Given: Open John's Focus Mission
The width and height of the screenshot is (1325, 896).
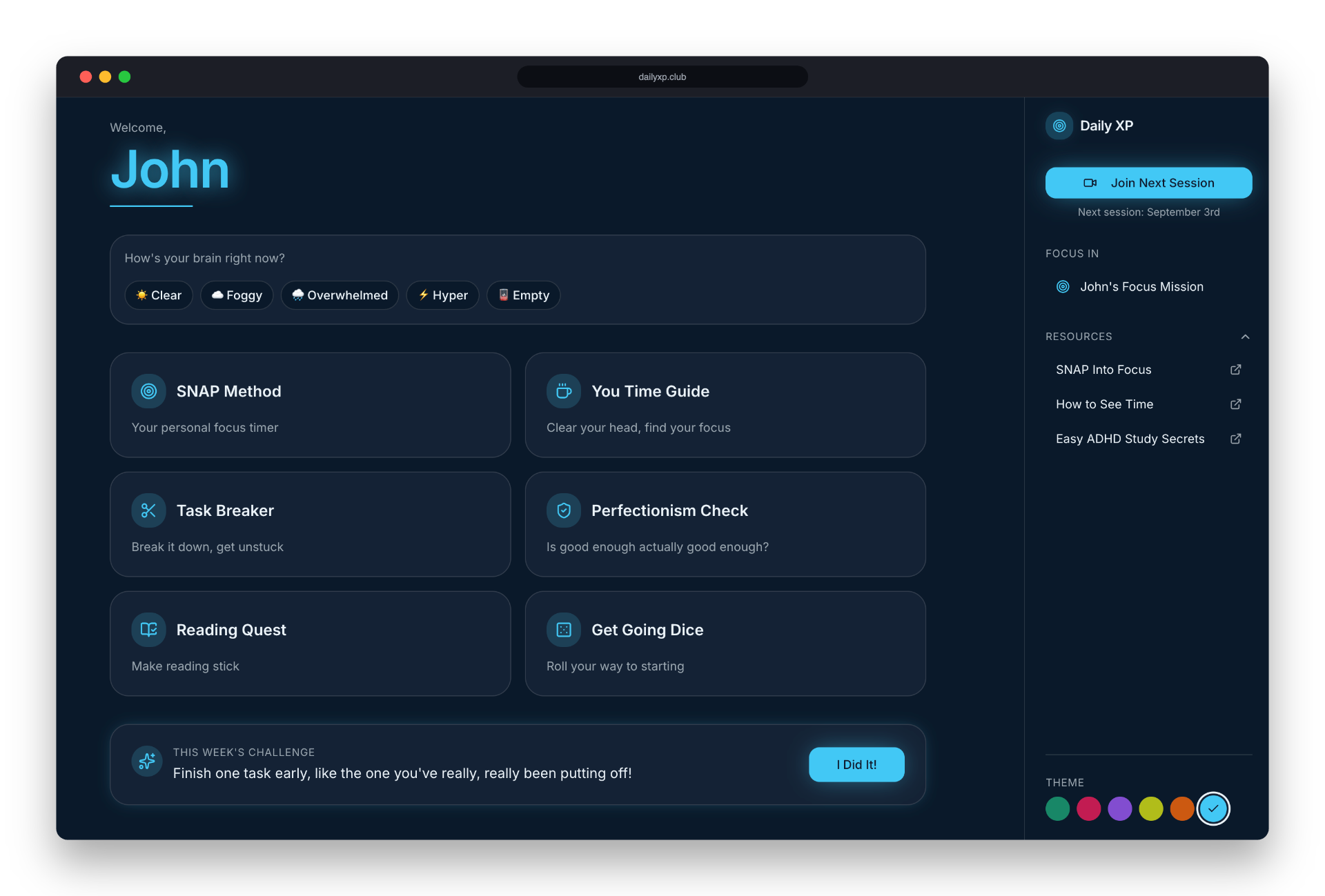Looking at the screenshot, I should [1149, 286].
